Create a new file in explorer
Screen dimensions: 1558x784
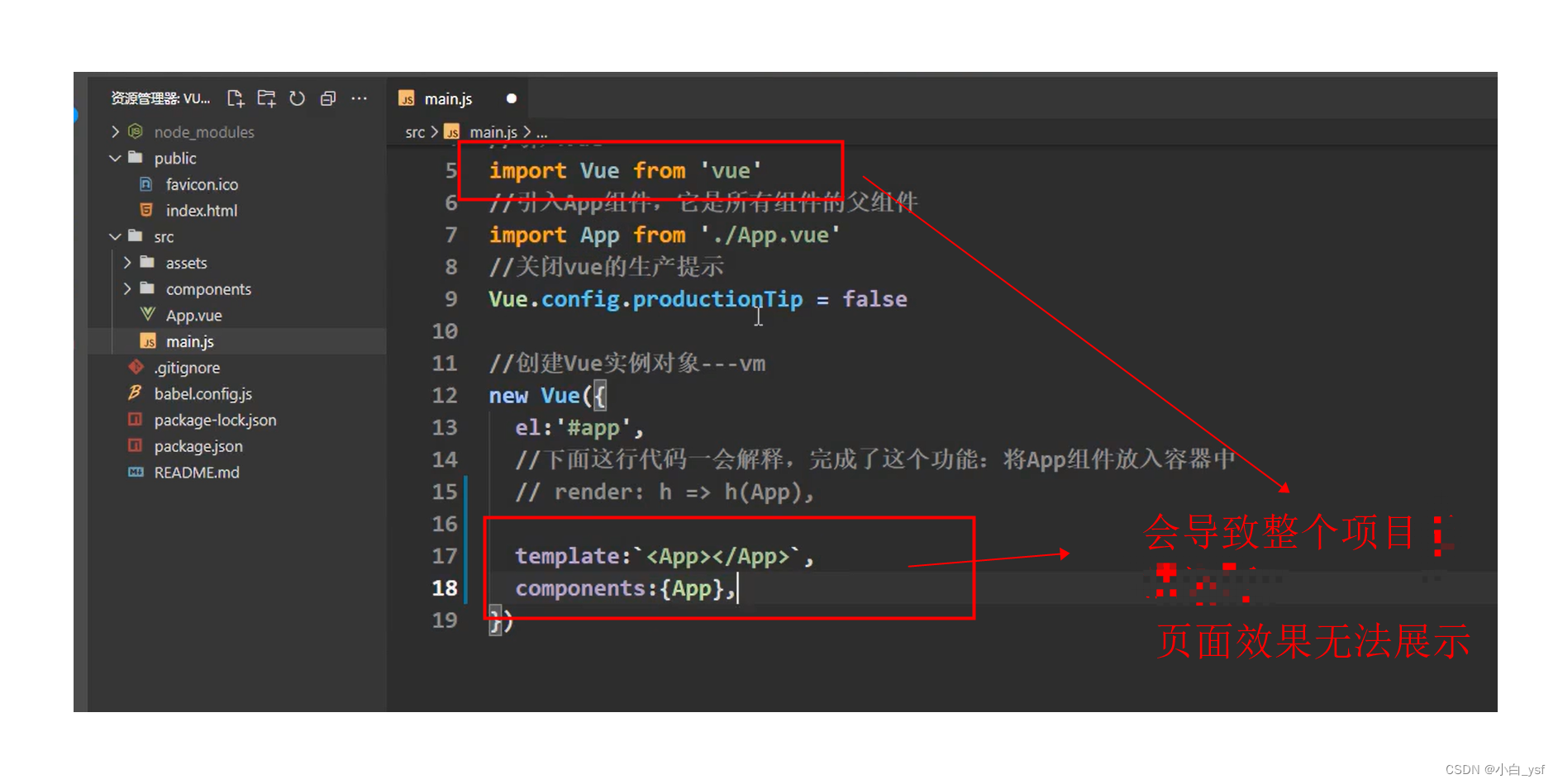(x=236, y=98)
